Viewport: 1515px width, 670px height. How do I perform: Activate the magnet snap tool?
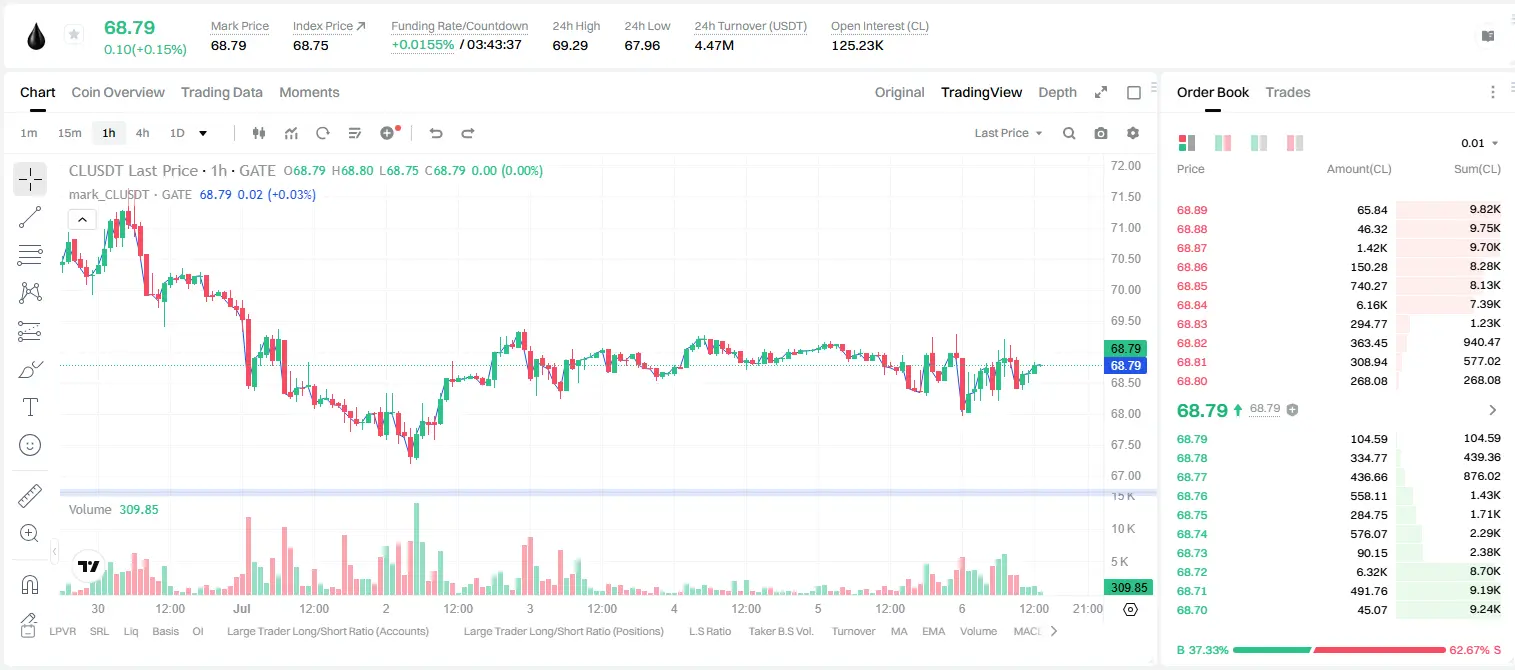click(x=30, y=585)
